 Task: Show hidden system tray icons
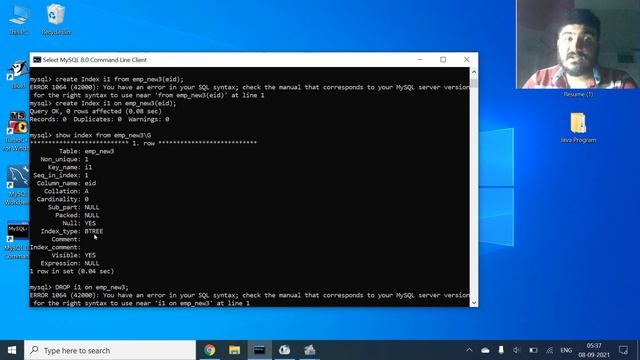pyautogui.click(x=469, y=350)
